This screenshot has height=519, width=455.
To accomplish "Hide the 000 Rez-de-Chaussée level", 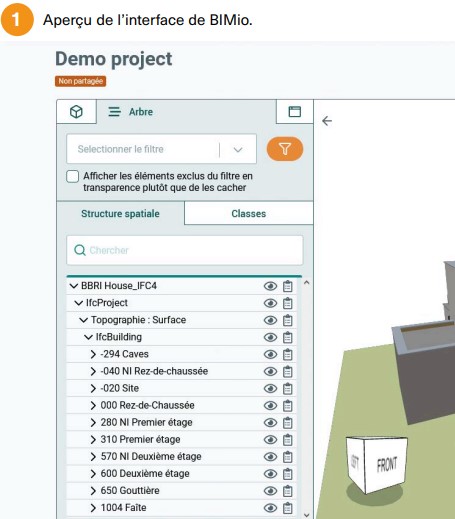I will pyautogui.click(x=270, y=406).
